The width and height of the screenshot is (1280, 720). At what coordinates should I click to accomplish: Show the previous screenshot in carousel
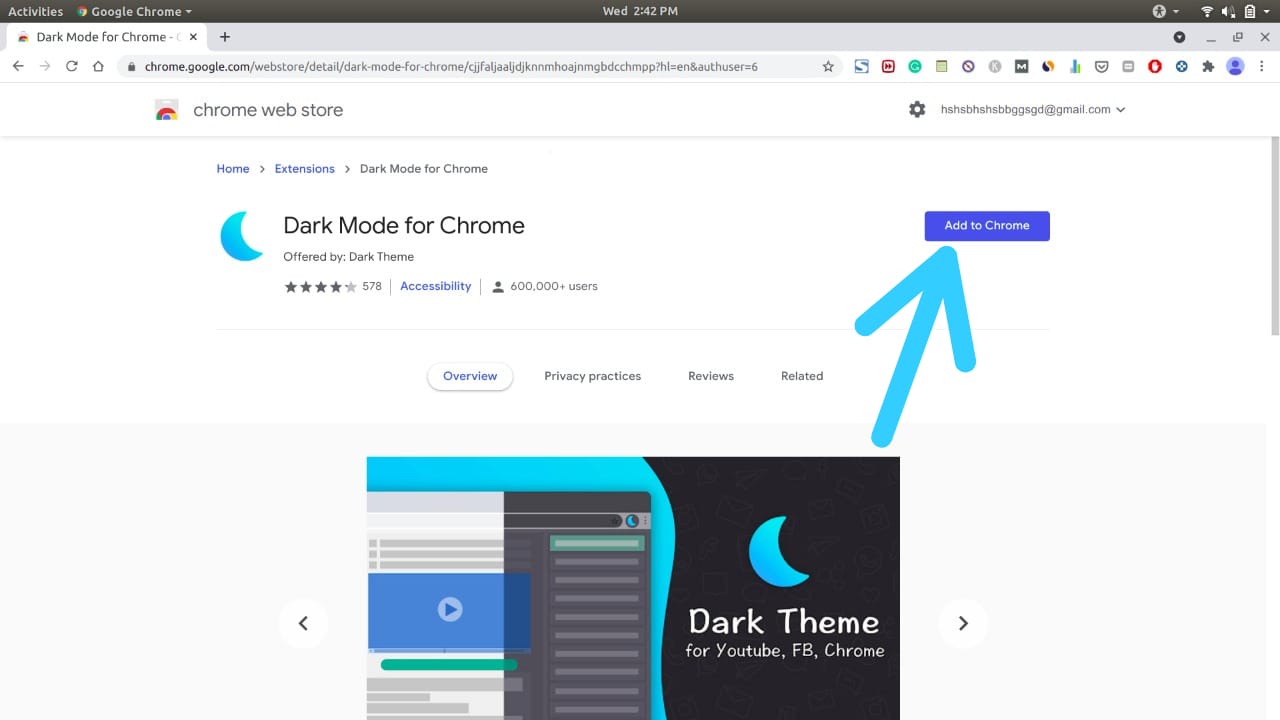[303, 623]
